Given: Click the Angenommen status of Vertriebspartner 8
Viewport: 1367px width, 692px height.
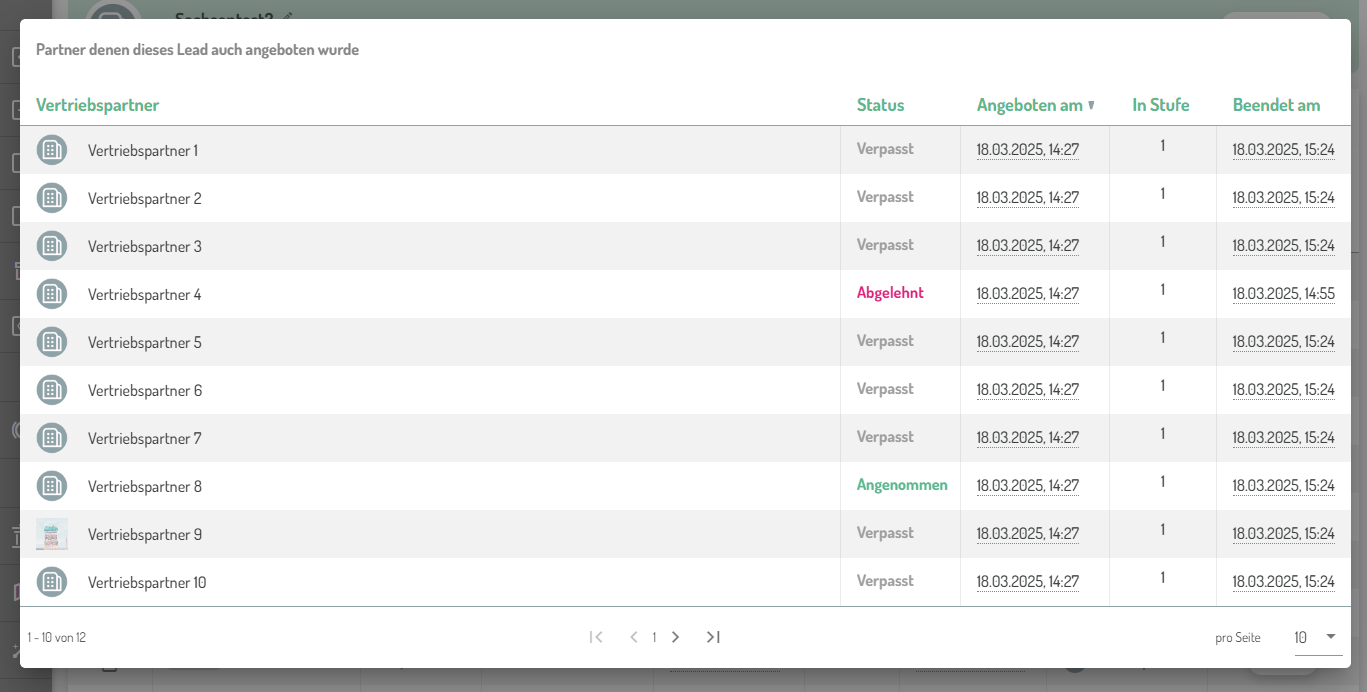Looking at the screenshot, I should pyautogui.click(x=902, y=485).
